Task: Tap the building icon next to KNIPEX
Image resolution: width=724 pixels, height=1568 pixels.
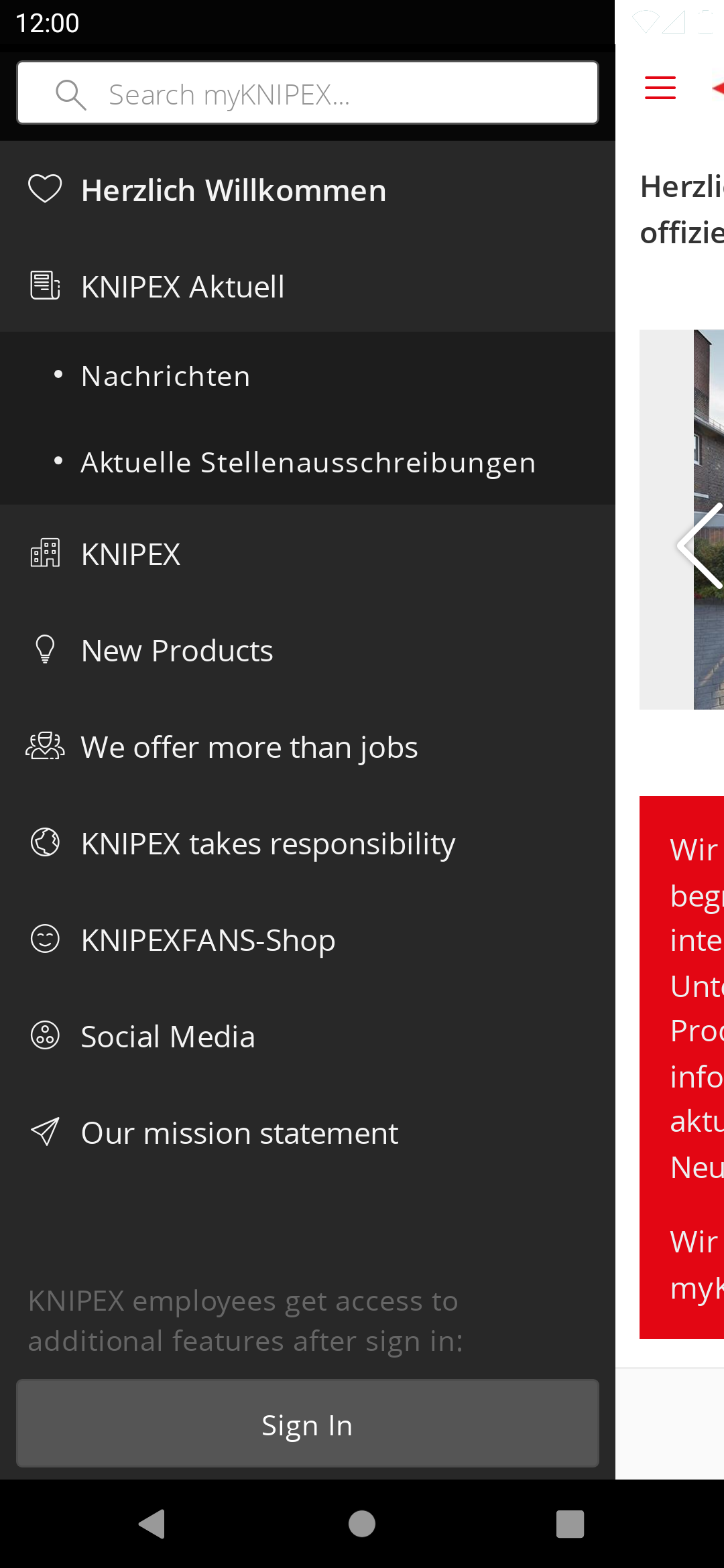Action: (45, 553)
